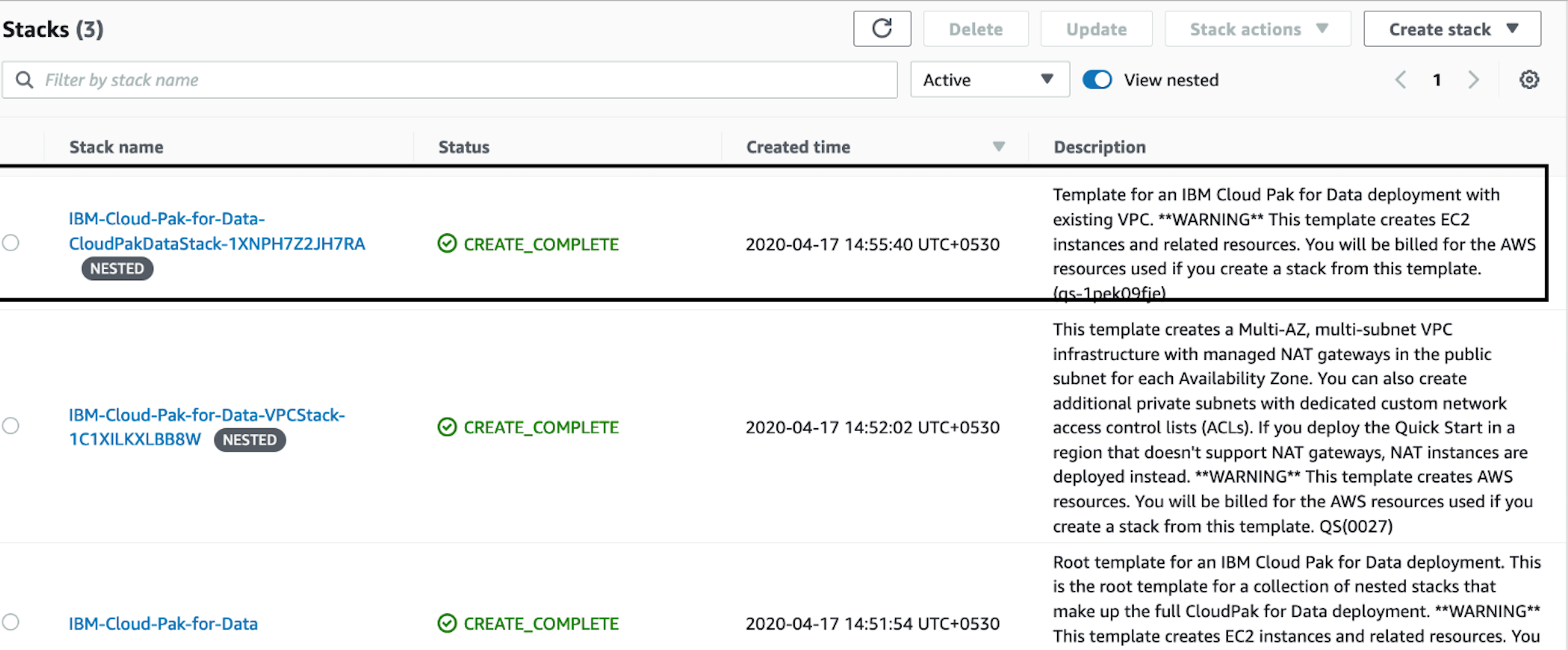The image size is (1568, 650).
Task: Click the description starting 'Template for an IBM Cloud Pak'
Action: pos(1294,243)
